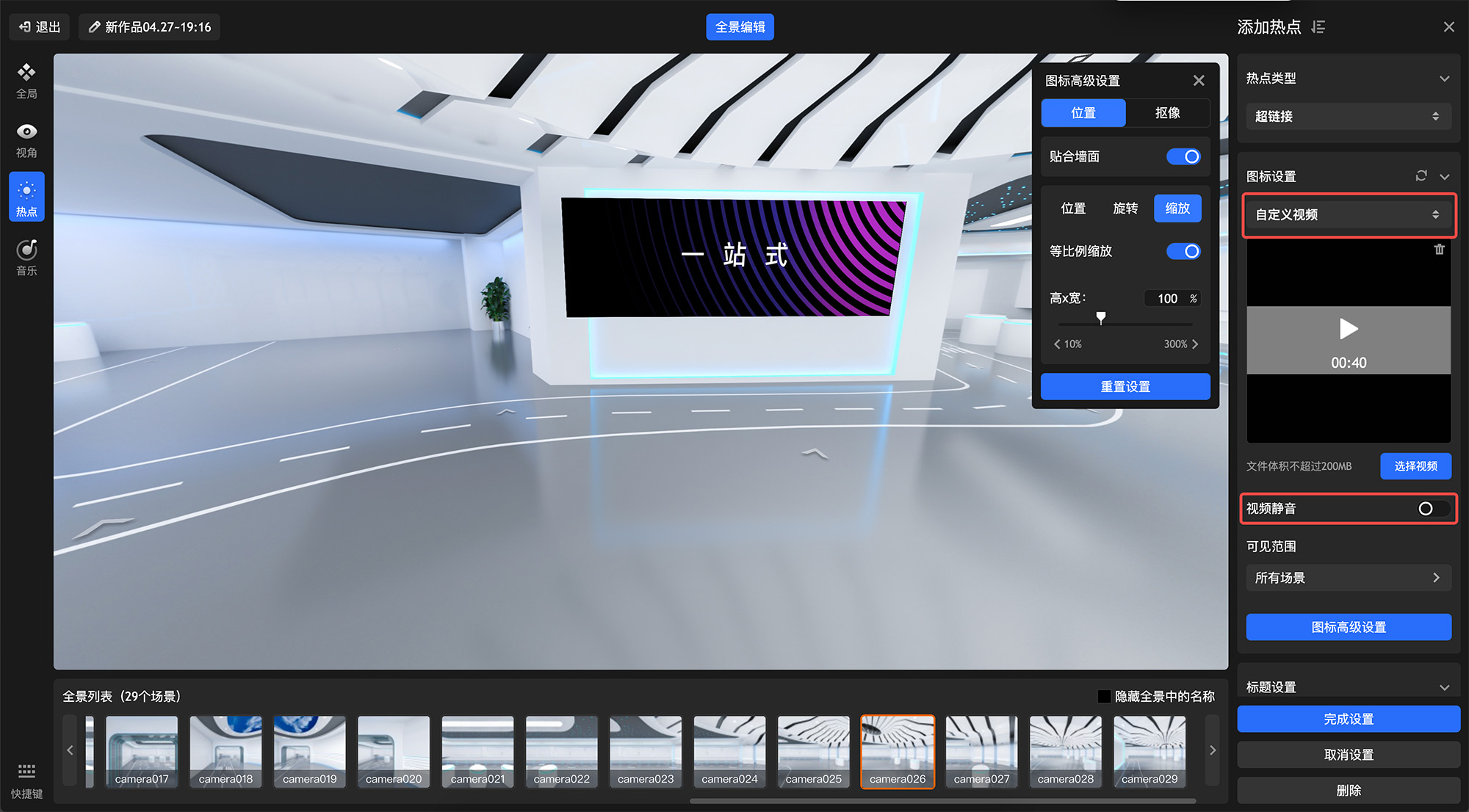
Task: Click the 选择视频 button
Action: click(x=1415, y=466)
